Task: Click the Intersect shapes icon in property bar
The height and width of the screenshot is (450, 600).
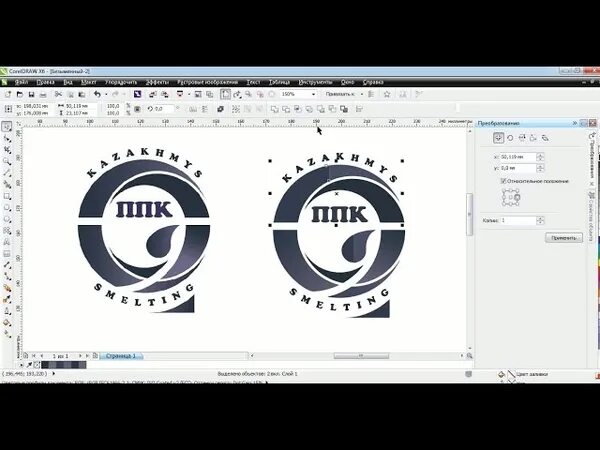Action: coord(297,109)
